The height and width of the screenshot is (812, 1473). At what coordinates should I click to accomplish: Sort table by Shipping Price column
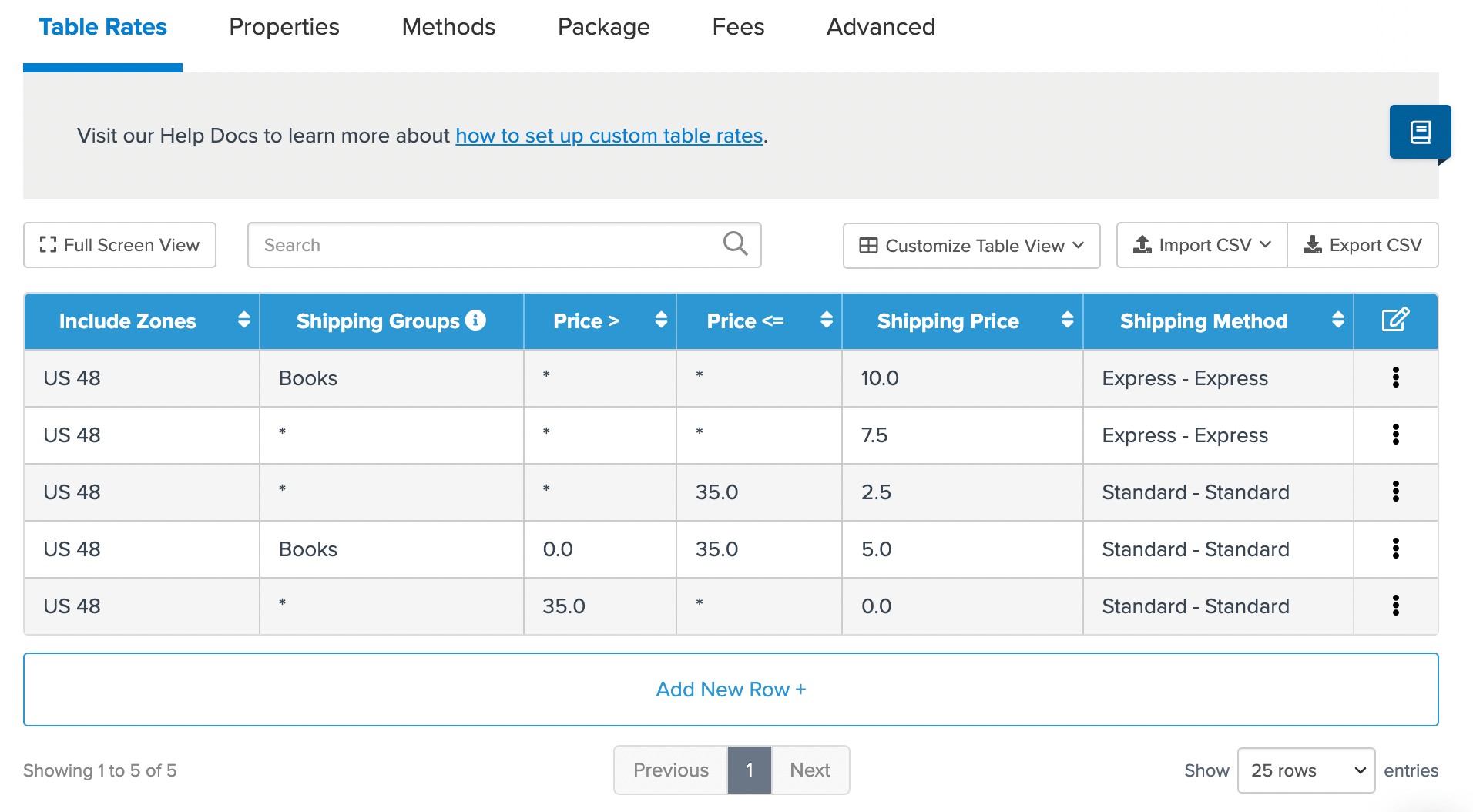[x=1067, y=320]
